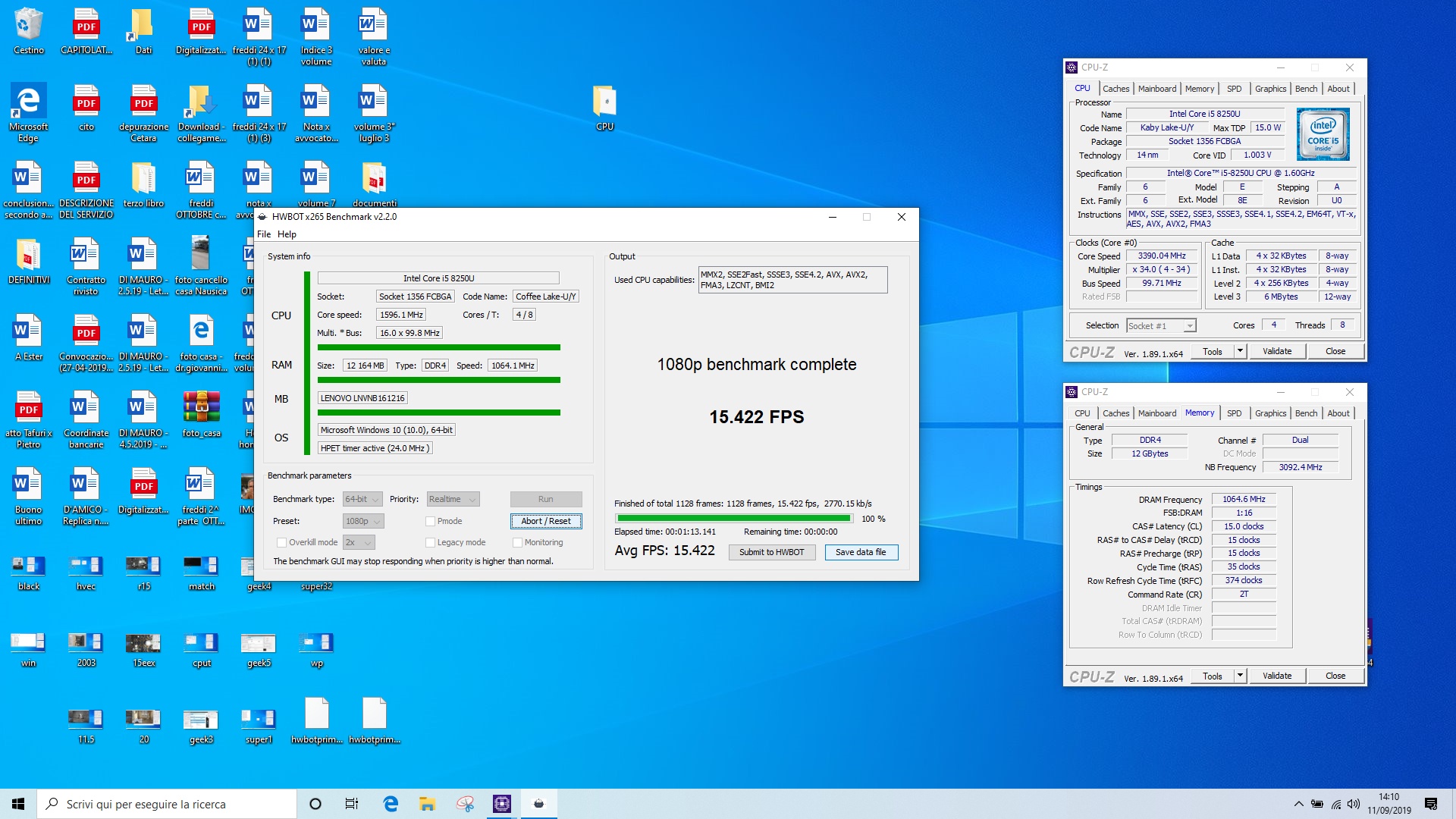
Task: Open the documenti folder icon
Action: pyautogui.click(x=374, y=184)
